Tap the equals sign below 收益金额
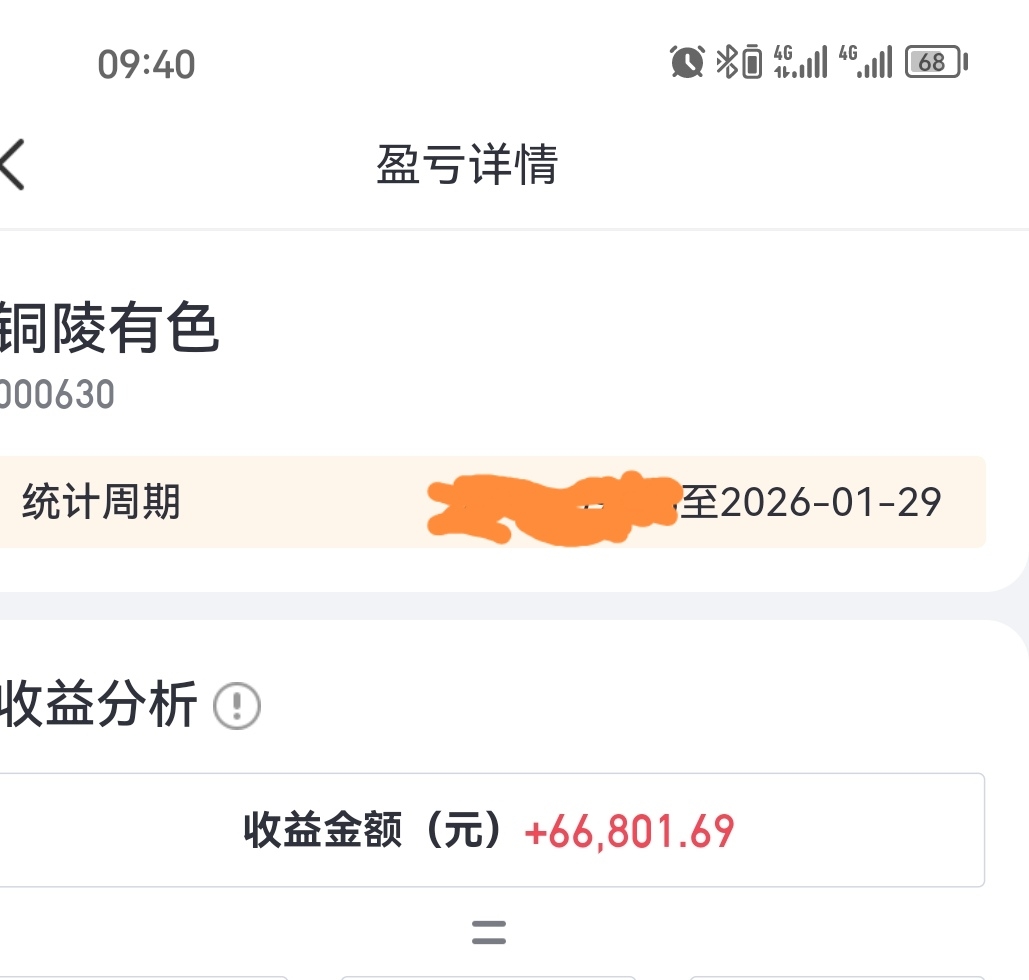Image resolution: width=1029 pixels, height=980 pixels. [488, 934]
